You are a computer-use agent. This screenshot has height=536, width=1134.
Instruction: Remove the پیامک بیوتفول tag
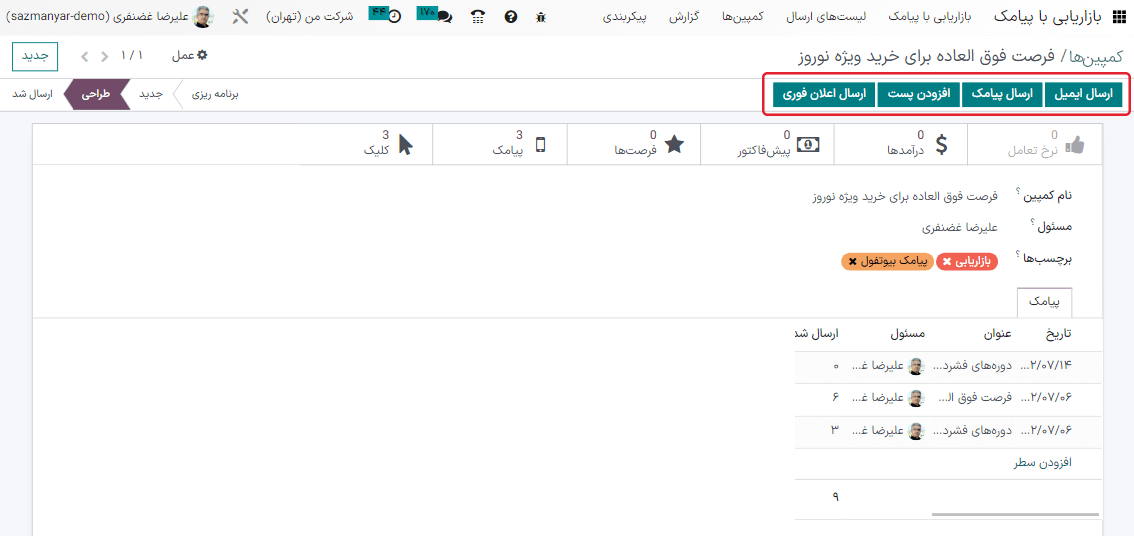pos(852,261)
